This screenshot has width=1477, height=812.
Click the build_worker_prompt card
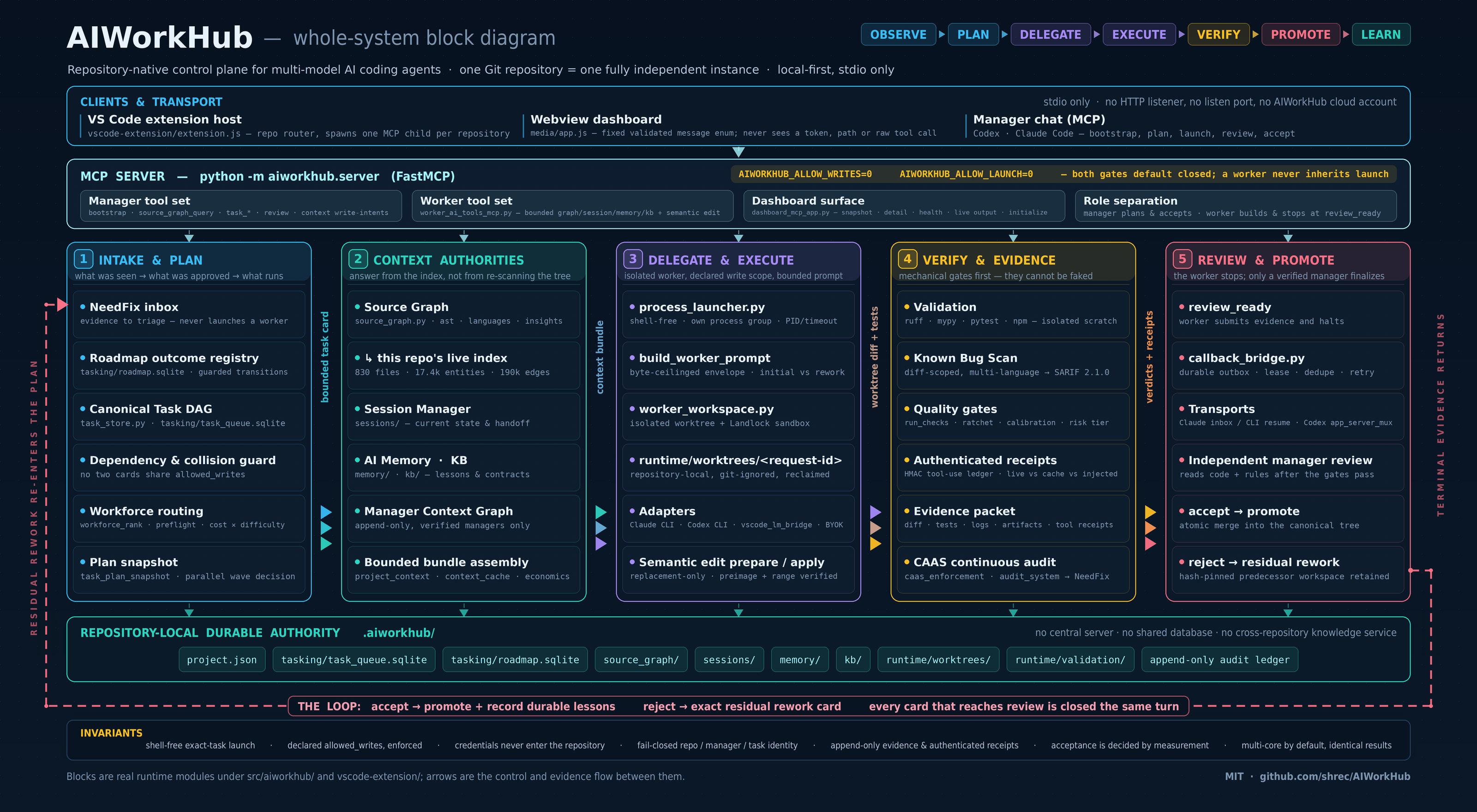[x=738, y=365]
